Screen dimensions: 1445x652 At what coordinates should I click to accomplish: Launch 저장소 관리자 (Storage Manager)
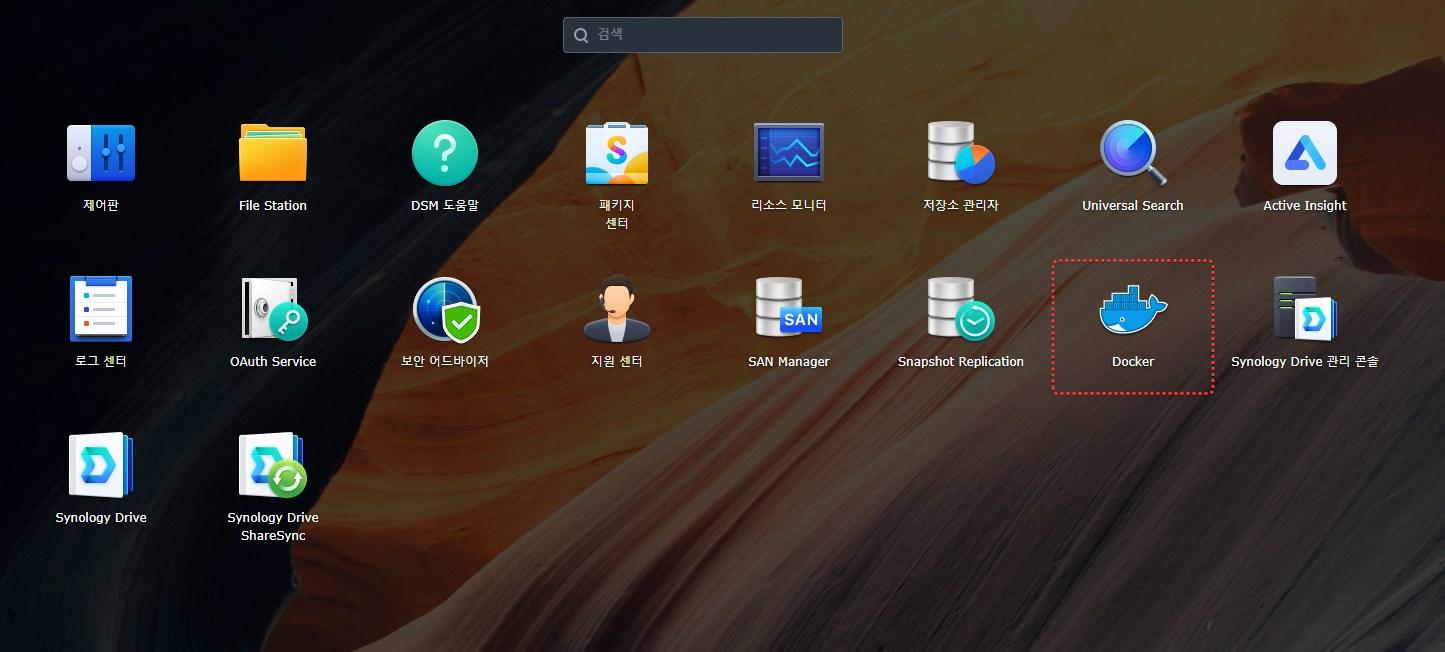tap(960, 152)
